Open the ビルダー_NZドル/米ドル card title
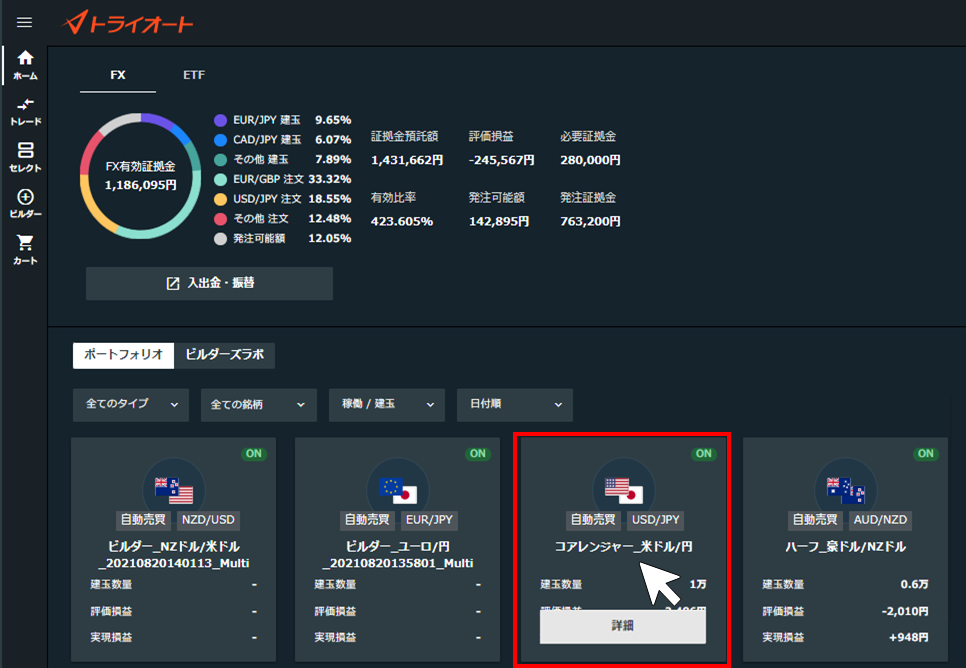 point(174,555)
